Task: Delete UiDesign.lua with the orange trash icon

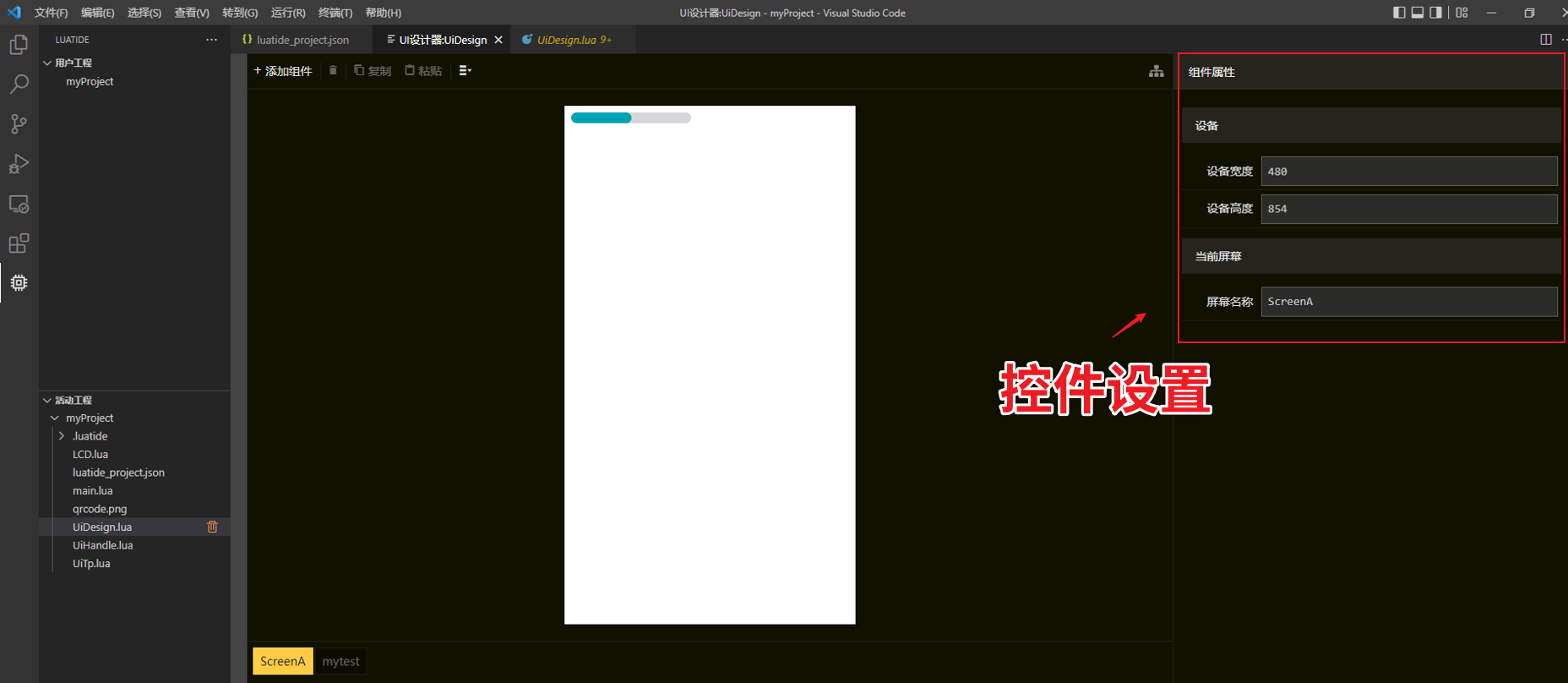Action: click(212, 527)
